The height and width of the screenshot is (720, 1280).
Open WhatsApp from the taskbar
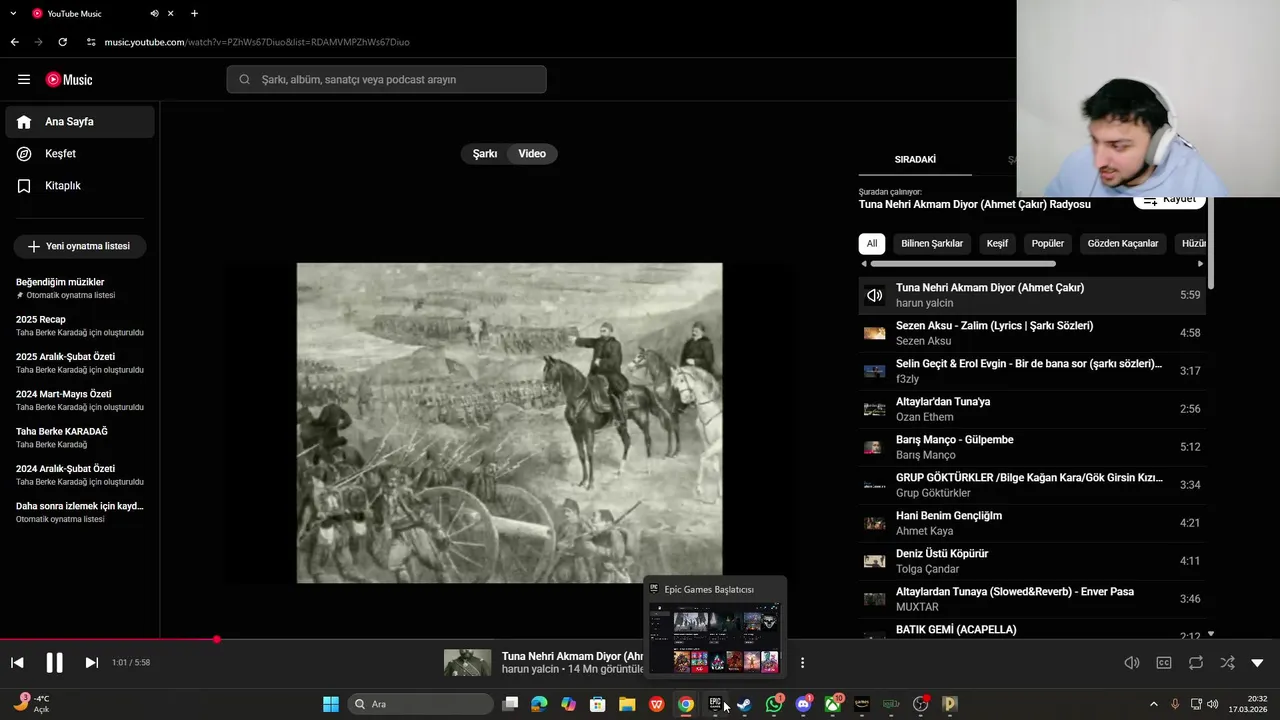774,704
